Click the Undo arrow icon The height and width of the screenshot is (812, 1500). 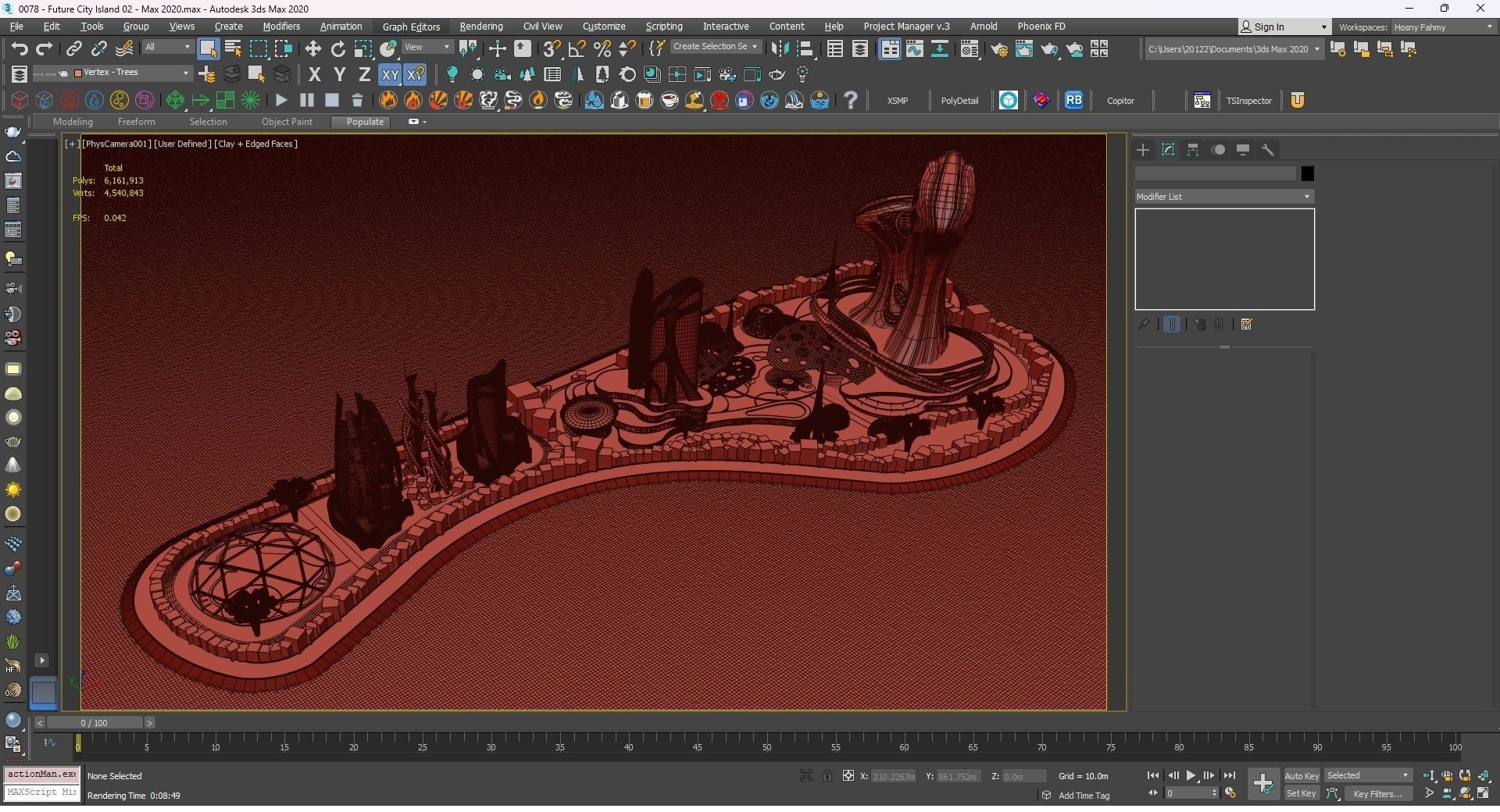tap(20, 49)
